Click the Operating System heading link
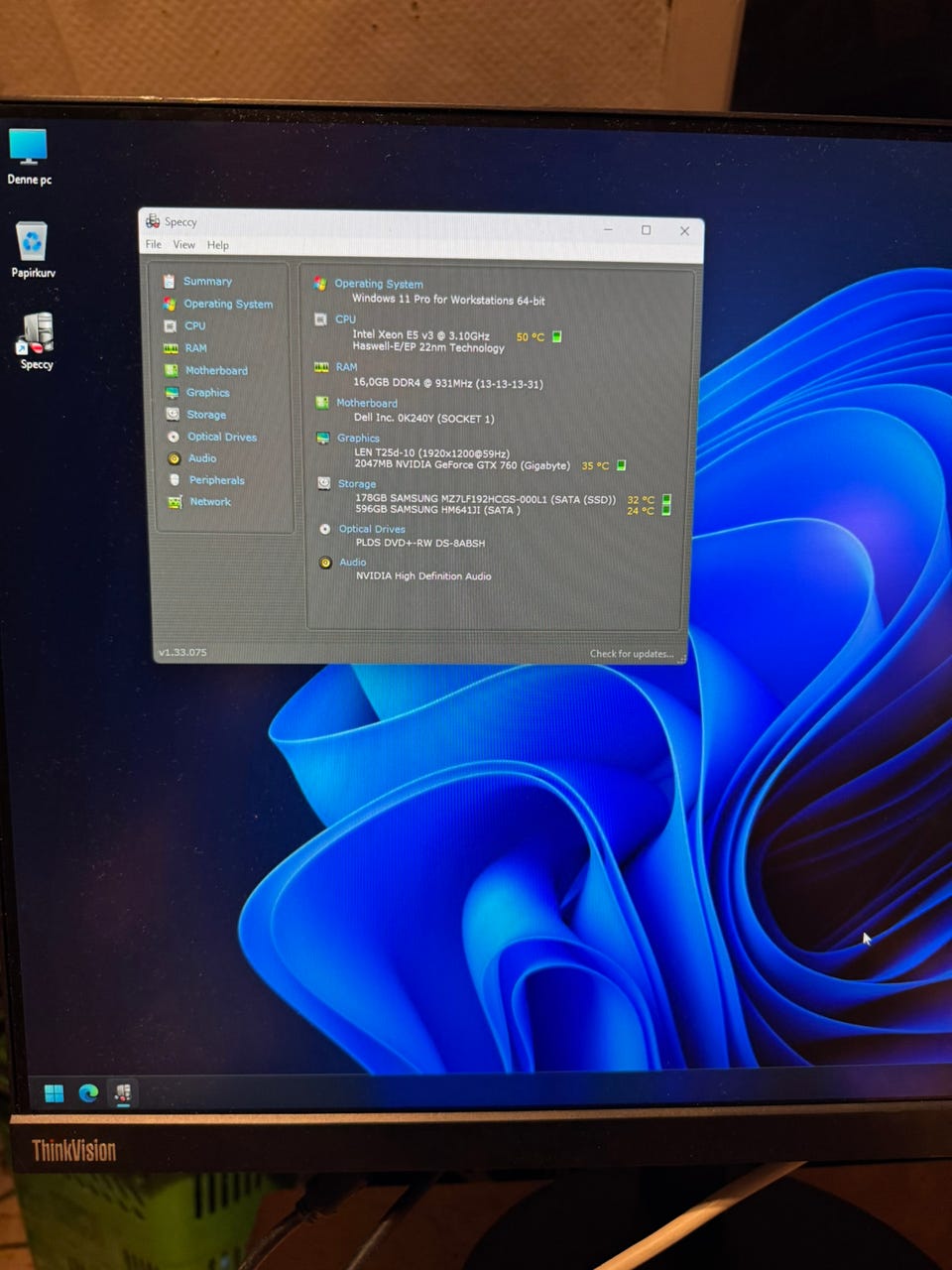Image resolution: width=952 pixels, height=1270 pixels. [379, 284]
